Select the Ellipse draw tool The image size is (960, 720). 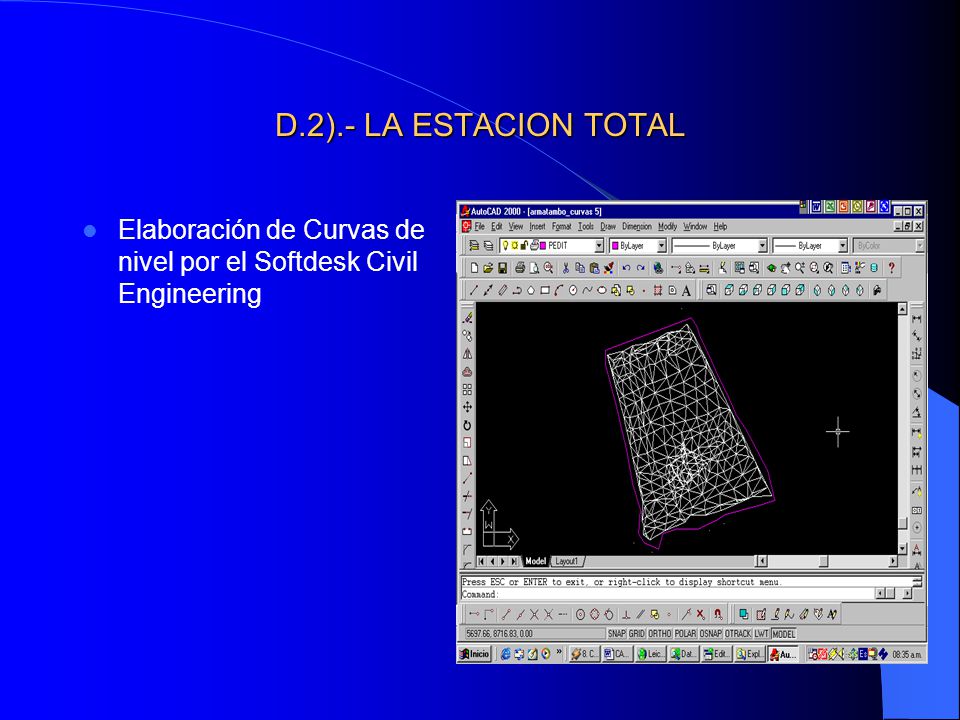pos(601,291)
